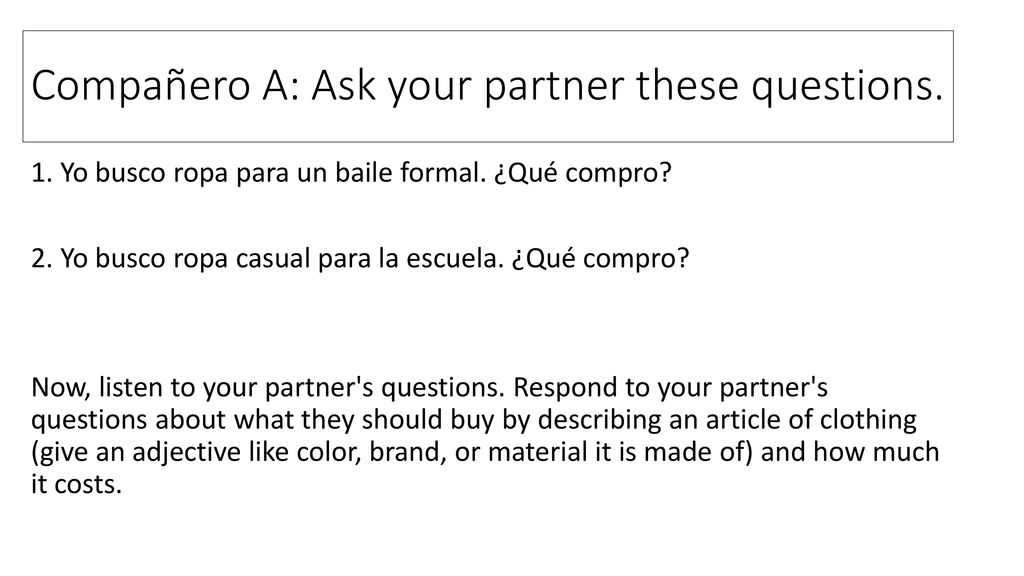Click the word Now starting the paragraph
Image resolution: width=1024 pixels, height=576 pixels.
61,388
